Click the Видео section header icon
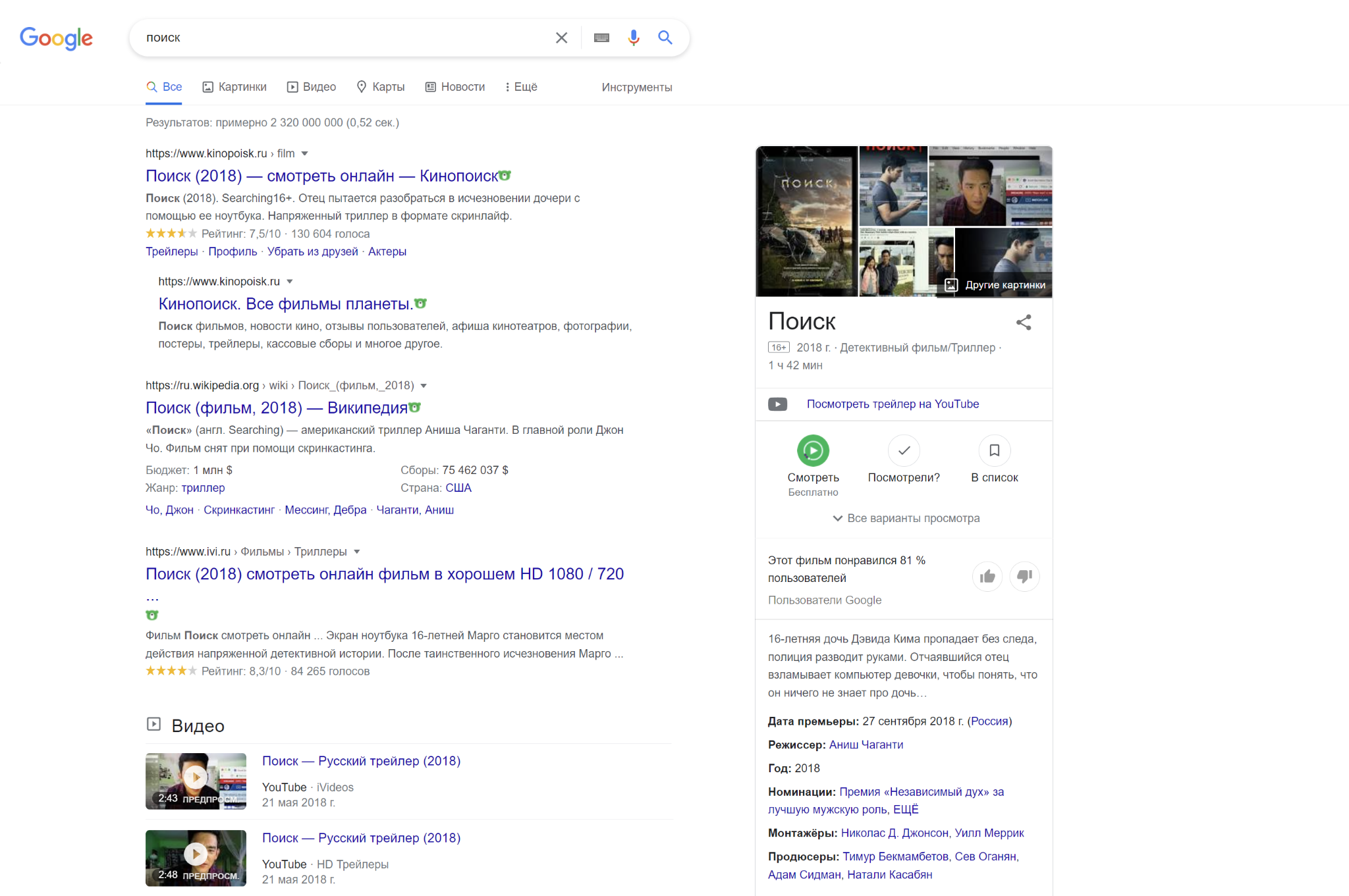Viewport: 1349px width, 896px height. pyautogui.click(x=153, y=724)
